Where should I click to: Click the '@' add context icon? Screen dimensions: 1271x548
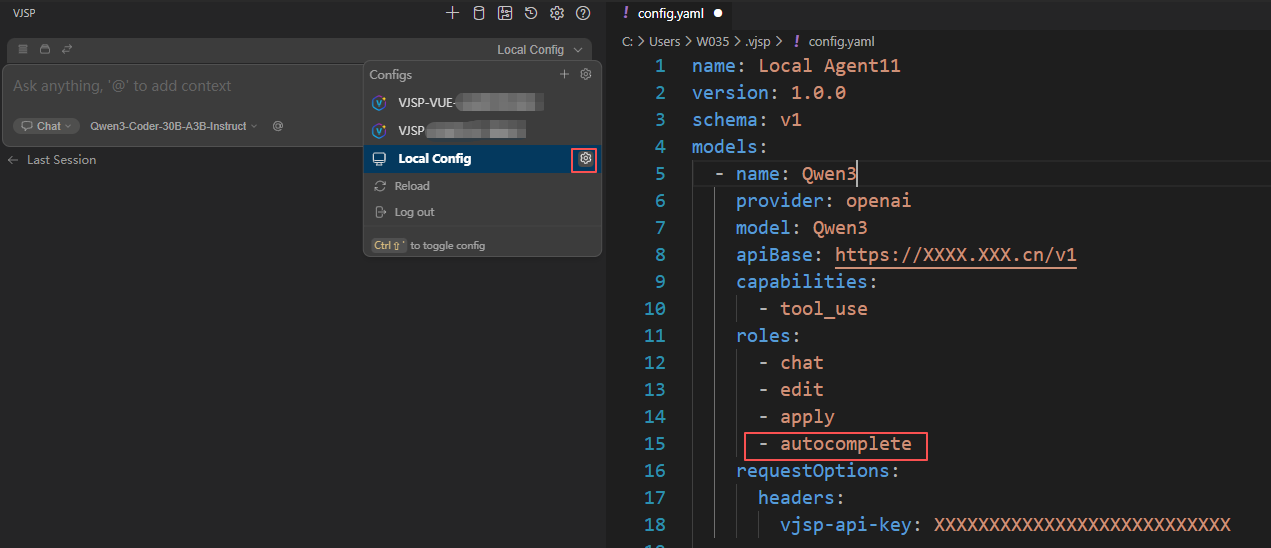click(x=277, y=126)
